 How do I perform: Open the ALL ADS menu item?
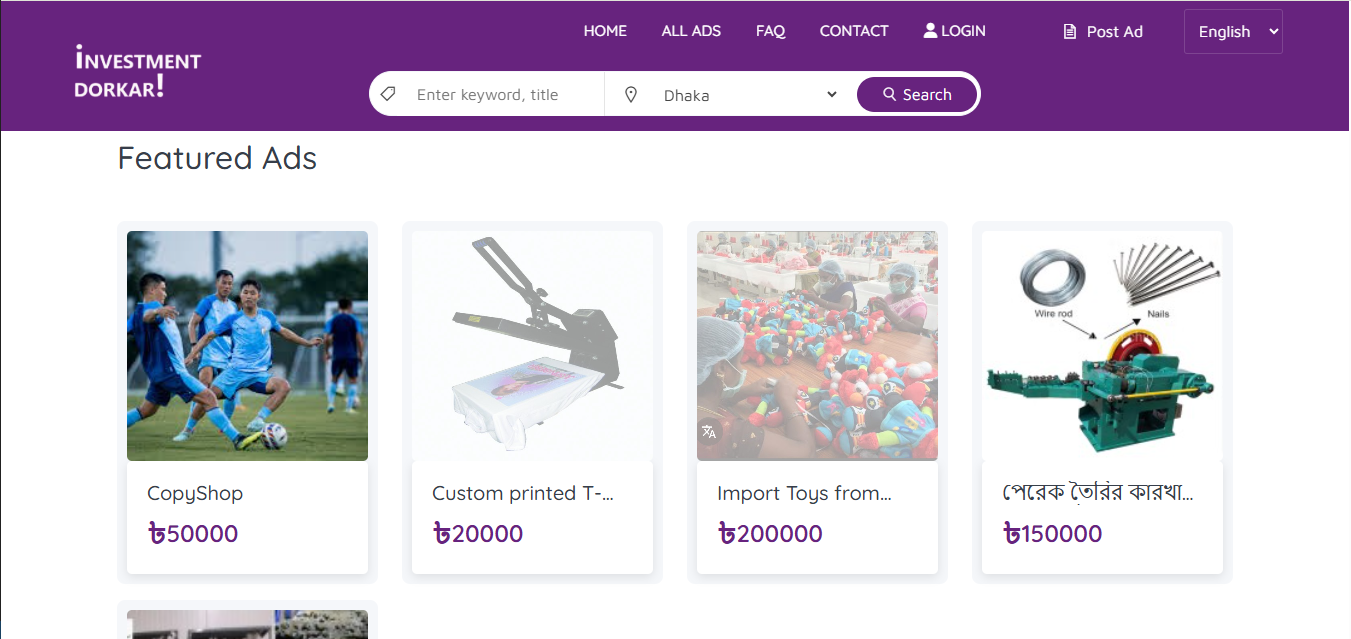tap(691, 31)
